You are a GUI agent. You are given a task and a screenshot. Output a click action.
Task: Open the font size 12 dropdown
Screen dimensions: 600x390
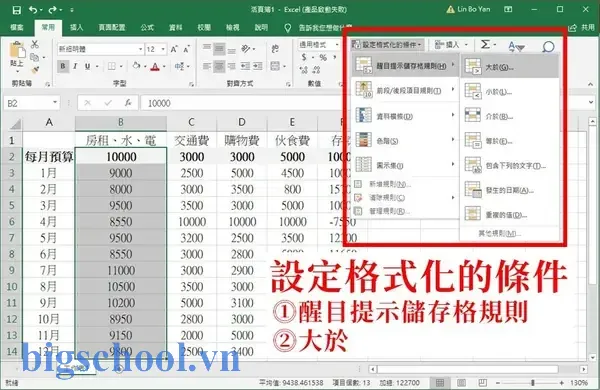tap(163, 49)
